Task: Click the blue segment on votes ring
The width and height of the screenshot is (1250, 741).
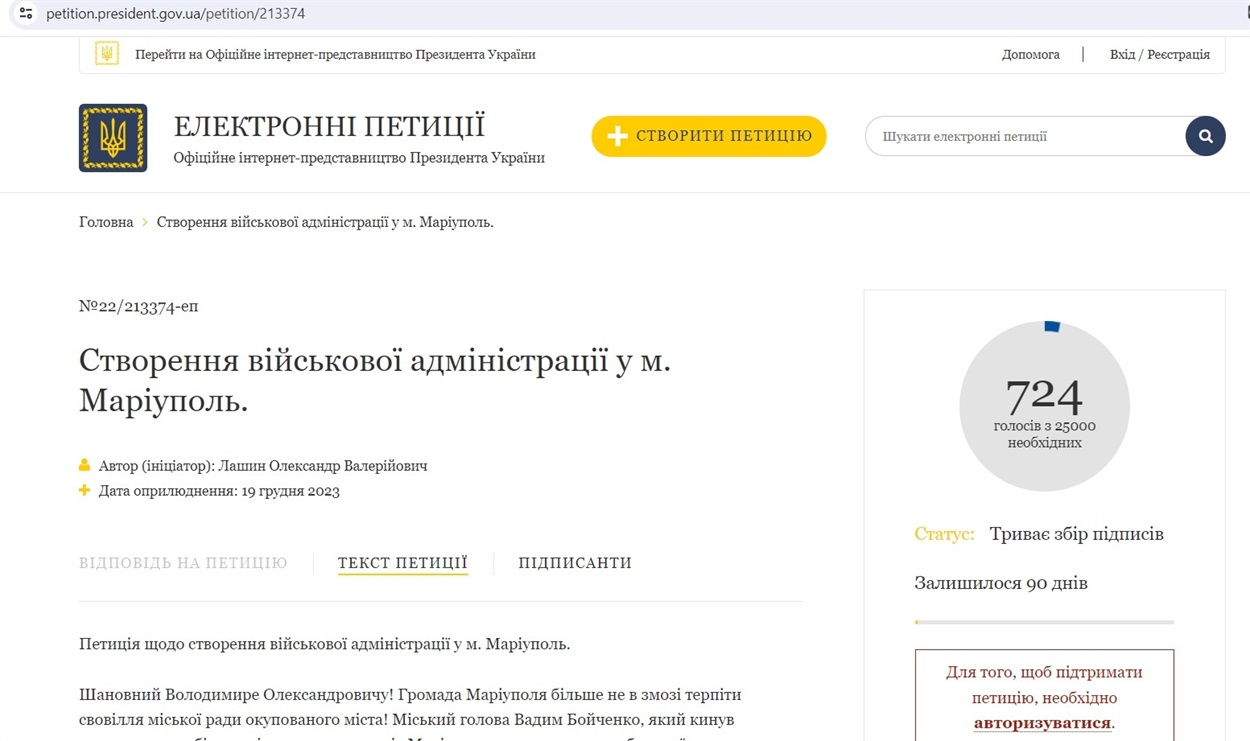Action: [1051, 327]
